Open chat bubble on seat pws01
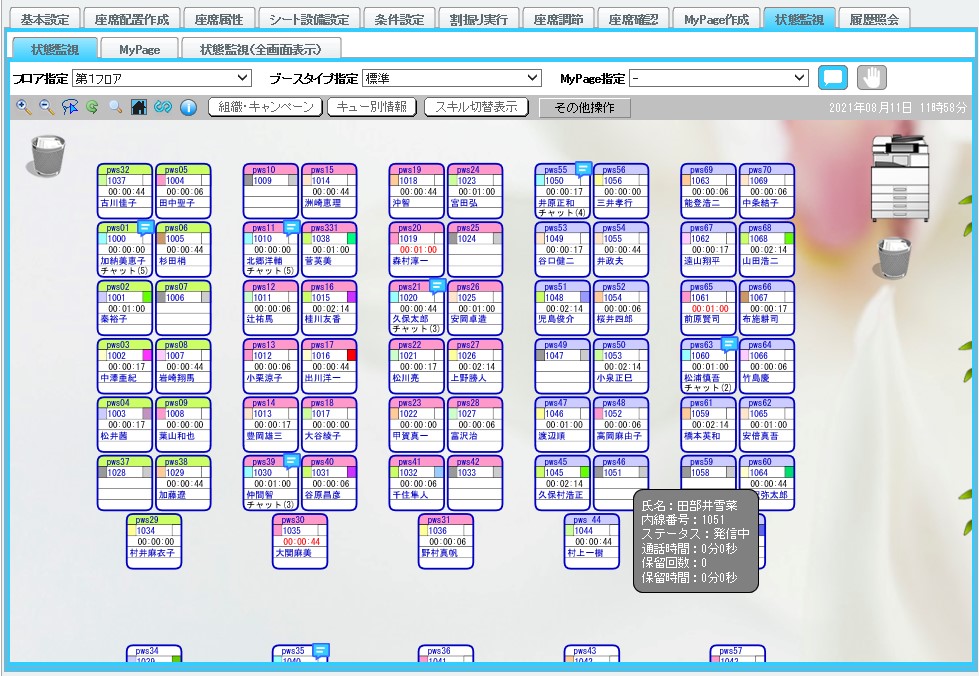Image resolution: width=979 pixels, height=676 pixels. pyautogui.click(x=144, y=228)
